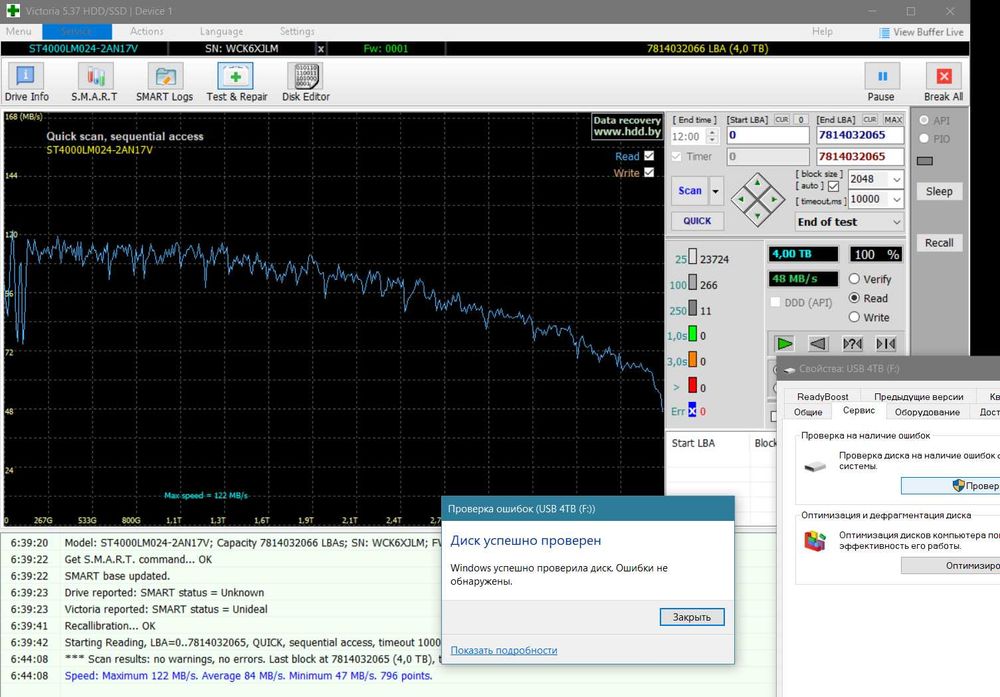Open the Actions menu
The width and height of the screenshot is (1000, 697).
click(x=147, y=32)
